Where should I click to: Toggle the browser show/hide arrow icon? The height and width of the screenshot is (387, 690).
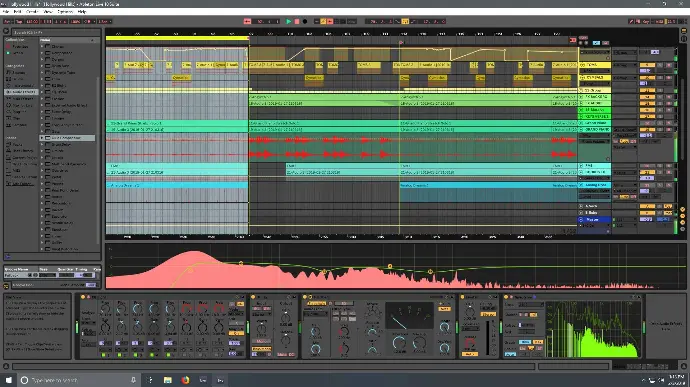point(6,31)
